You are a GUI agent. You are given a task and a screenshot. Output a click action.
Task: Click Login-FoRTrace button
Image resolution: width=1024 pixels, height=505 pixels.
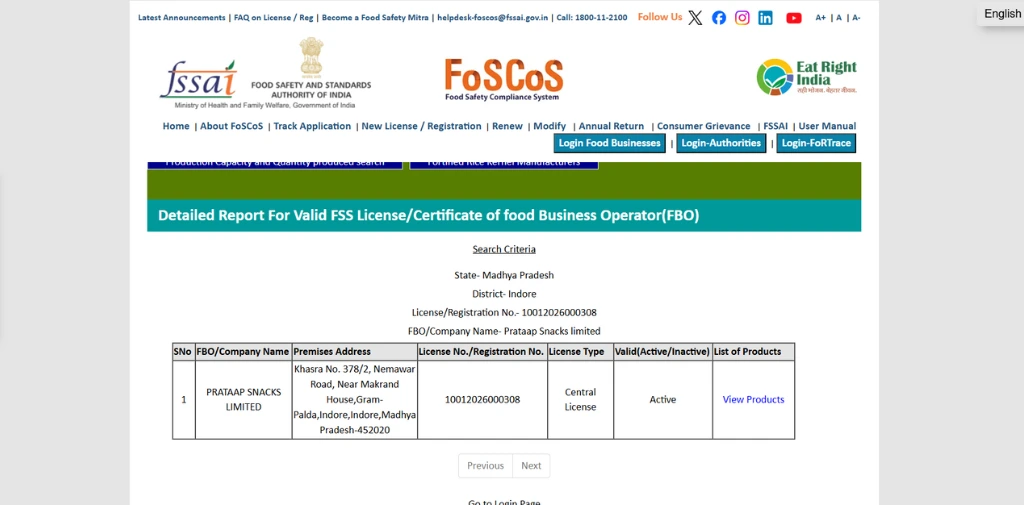point(816,143)
